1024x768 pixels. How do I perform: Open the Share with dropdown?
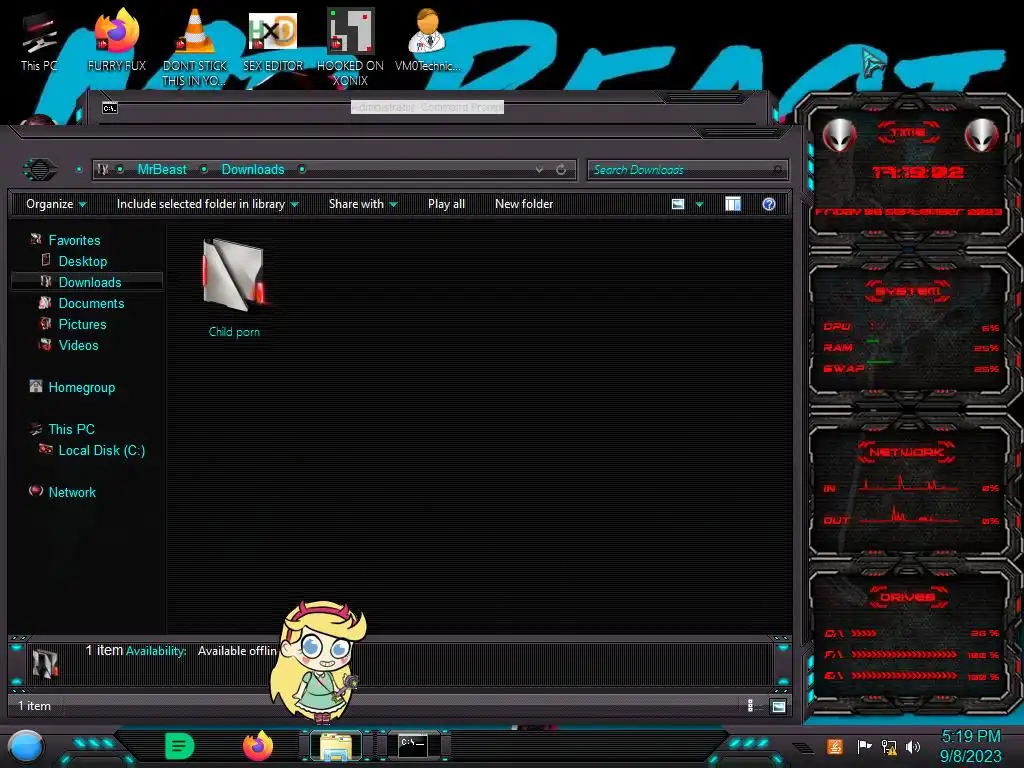point(363,204)
